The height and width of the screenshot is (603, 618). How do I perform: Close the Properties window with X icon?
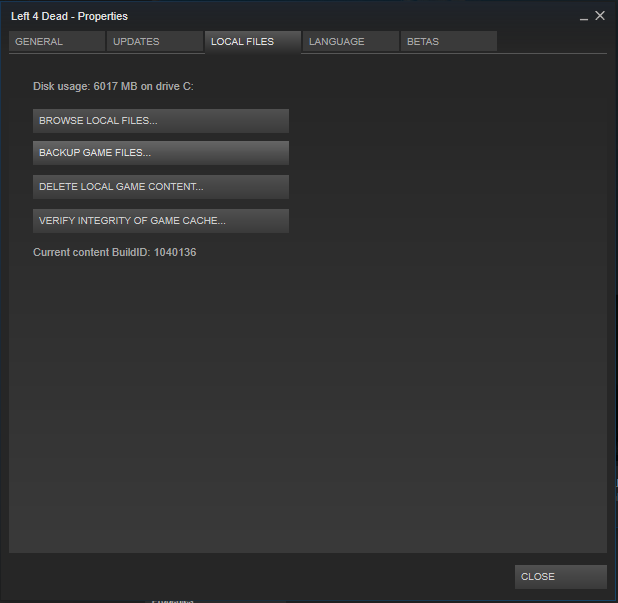(x=600, y=16)
